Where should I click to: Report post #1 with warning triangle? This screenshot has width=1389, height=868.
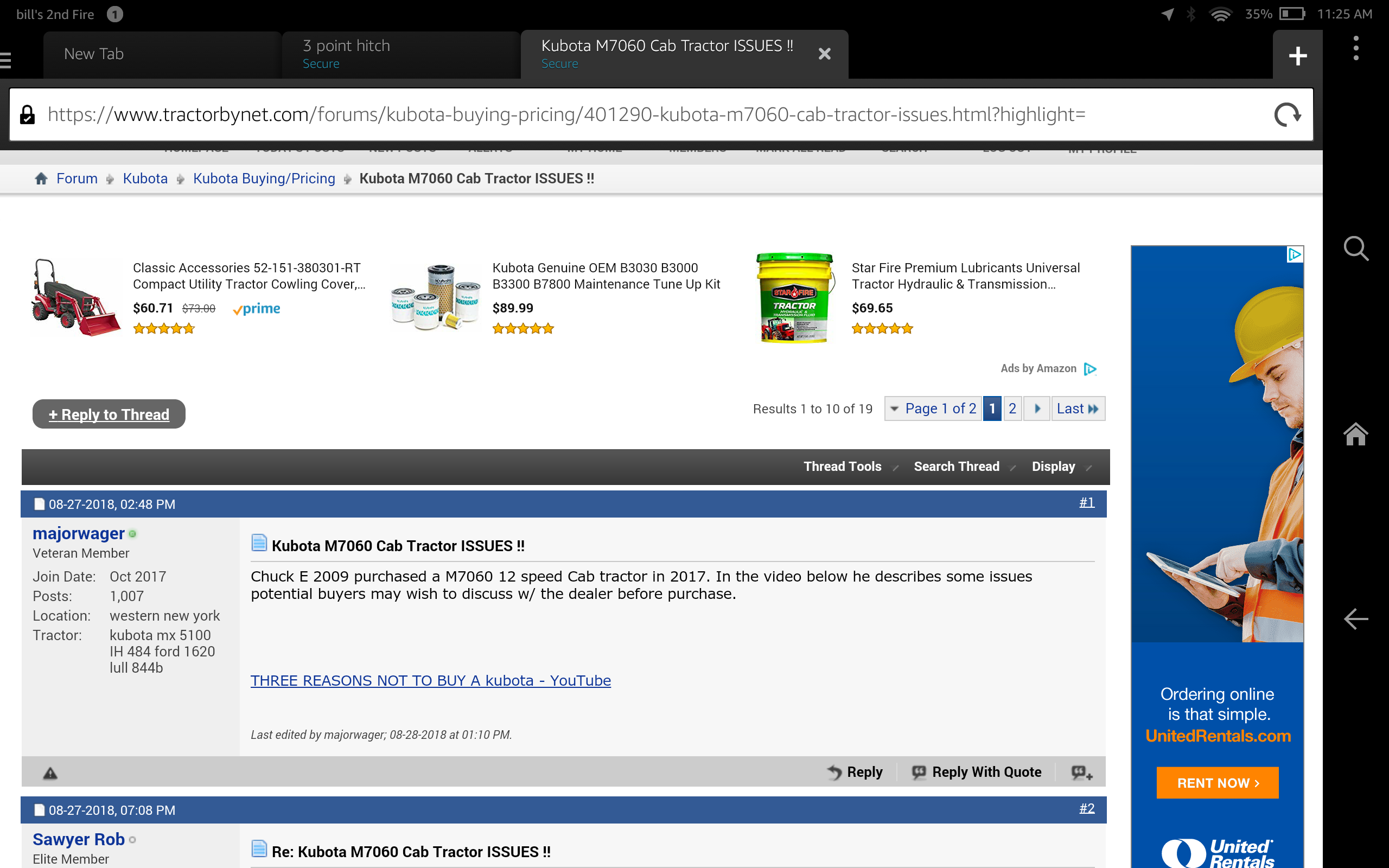coord(50,773)
